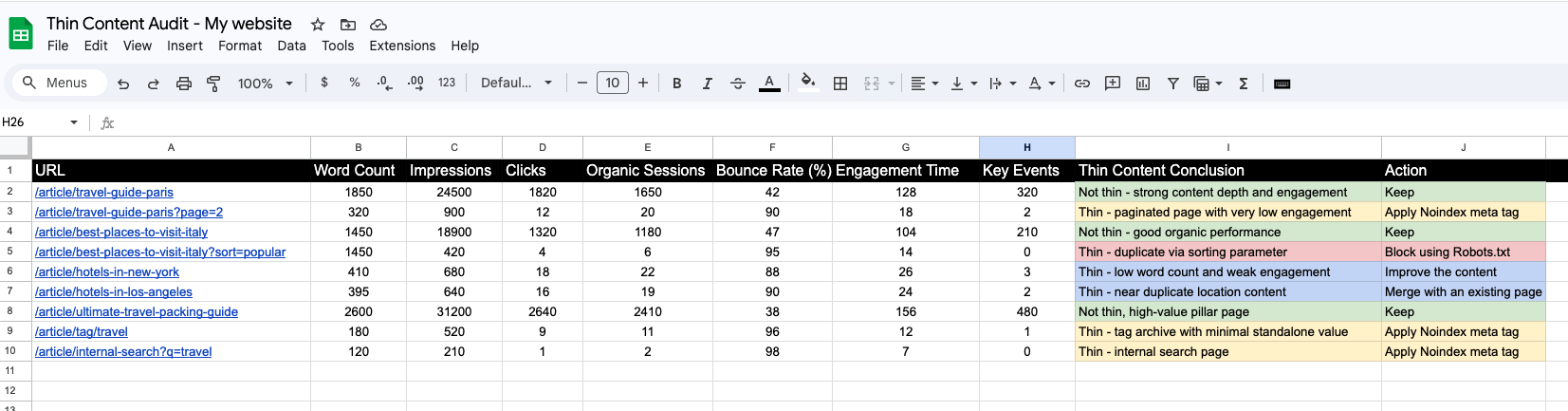
Task: Open more number formats (123)
Action: pos(447,83)
